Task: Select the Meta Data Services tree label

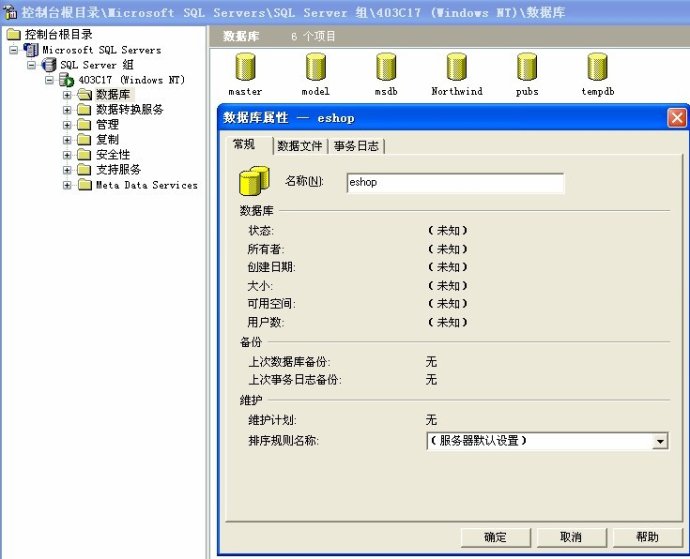Action: click(147, 185)
